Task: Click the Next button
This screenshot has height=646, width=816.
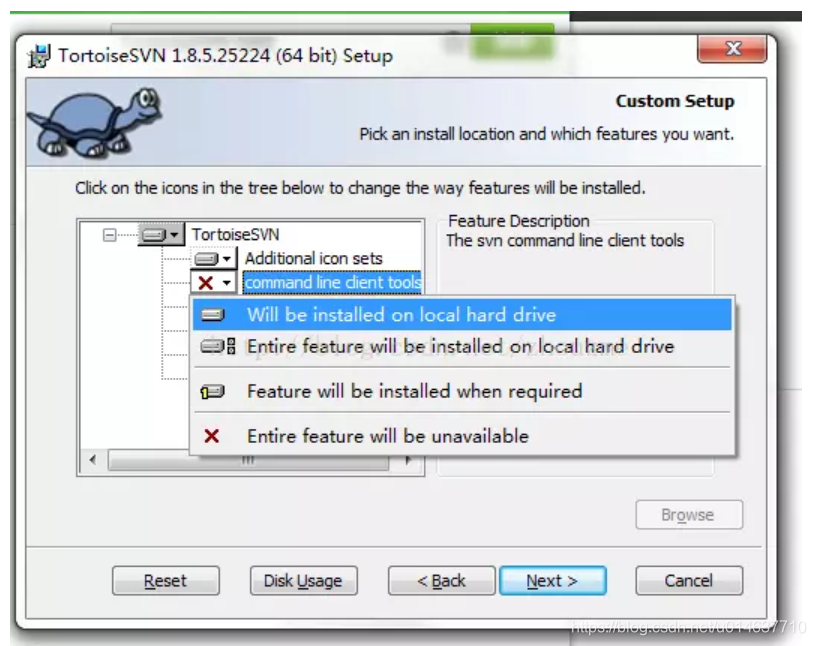Action: (x=552, y=580)
